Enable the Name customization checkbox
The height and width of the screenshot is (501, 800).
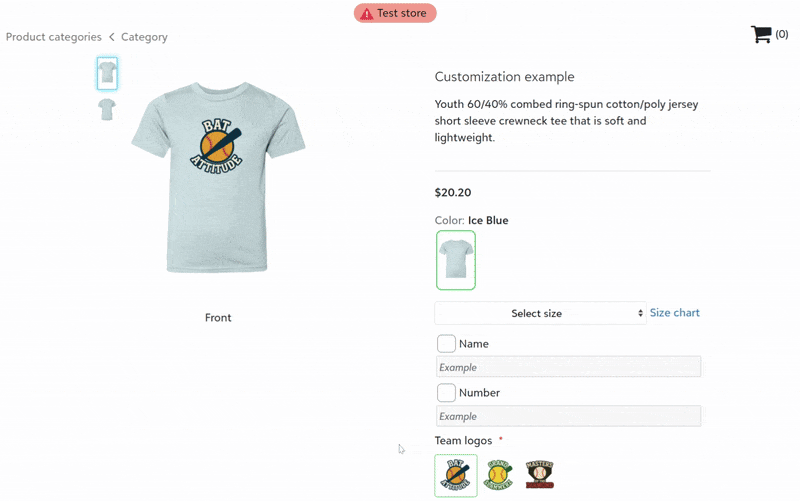pyautogui.click(x=446, y=344)
